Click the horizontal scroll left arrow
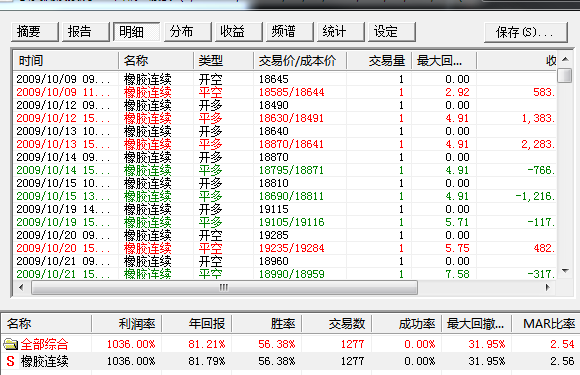The image size is (580, 375). (x=21, y=287)
